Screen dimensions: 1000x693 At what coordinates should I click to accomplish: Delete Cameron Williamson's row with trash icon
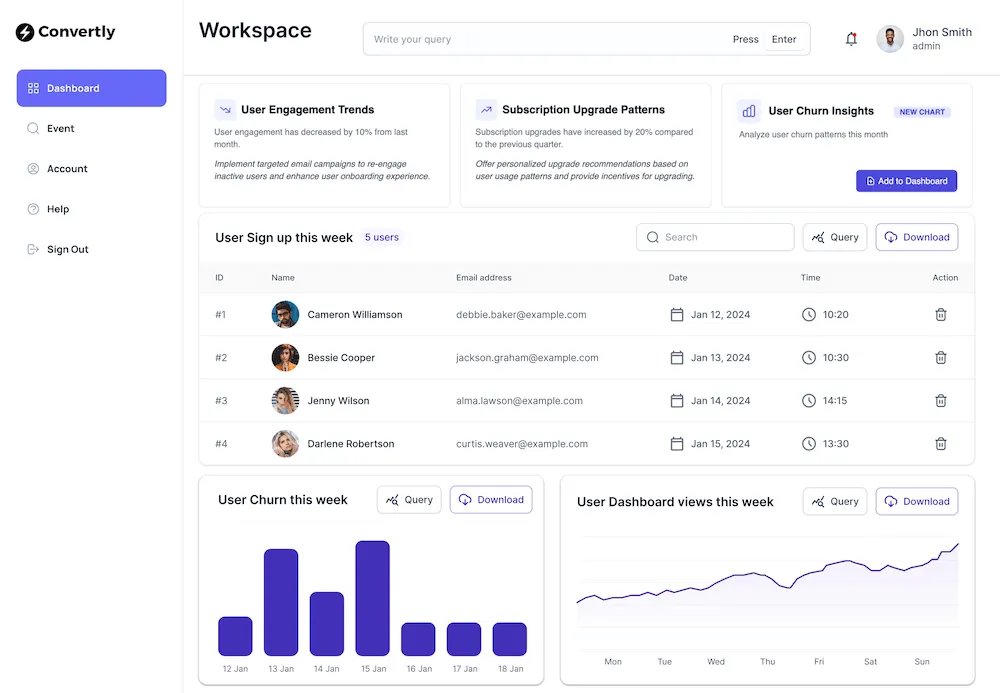click(940, 314)
